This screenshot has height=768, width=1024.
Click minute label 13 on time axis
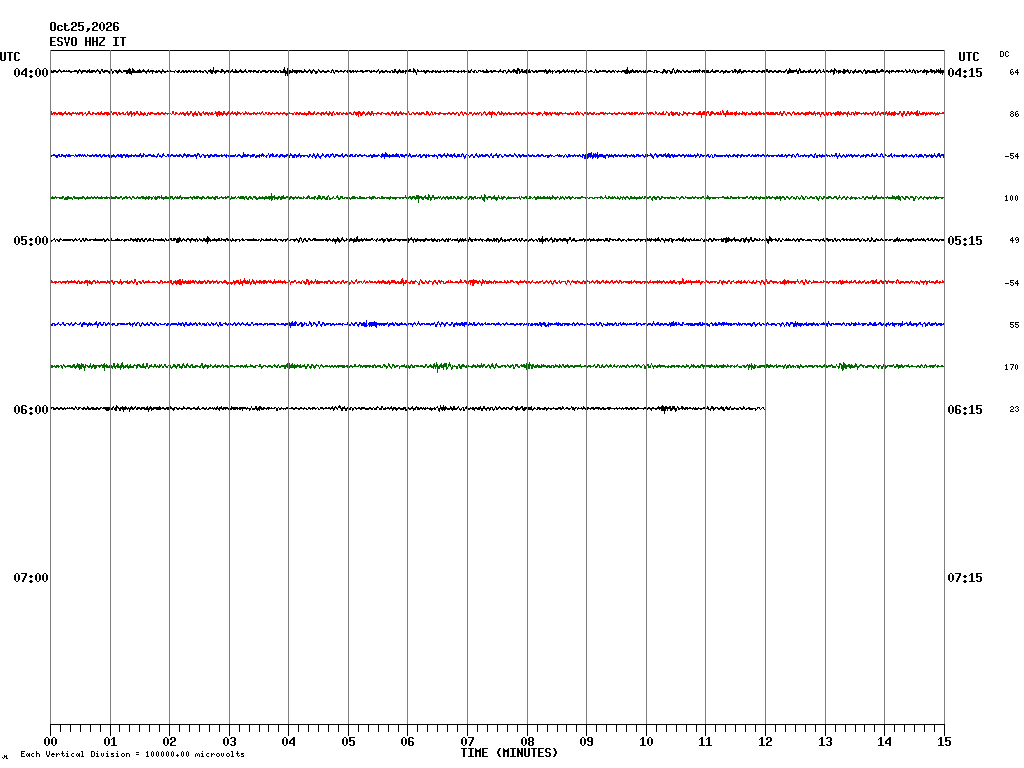point(825,742)
